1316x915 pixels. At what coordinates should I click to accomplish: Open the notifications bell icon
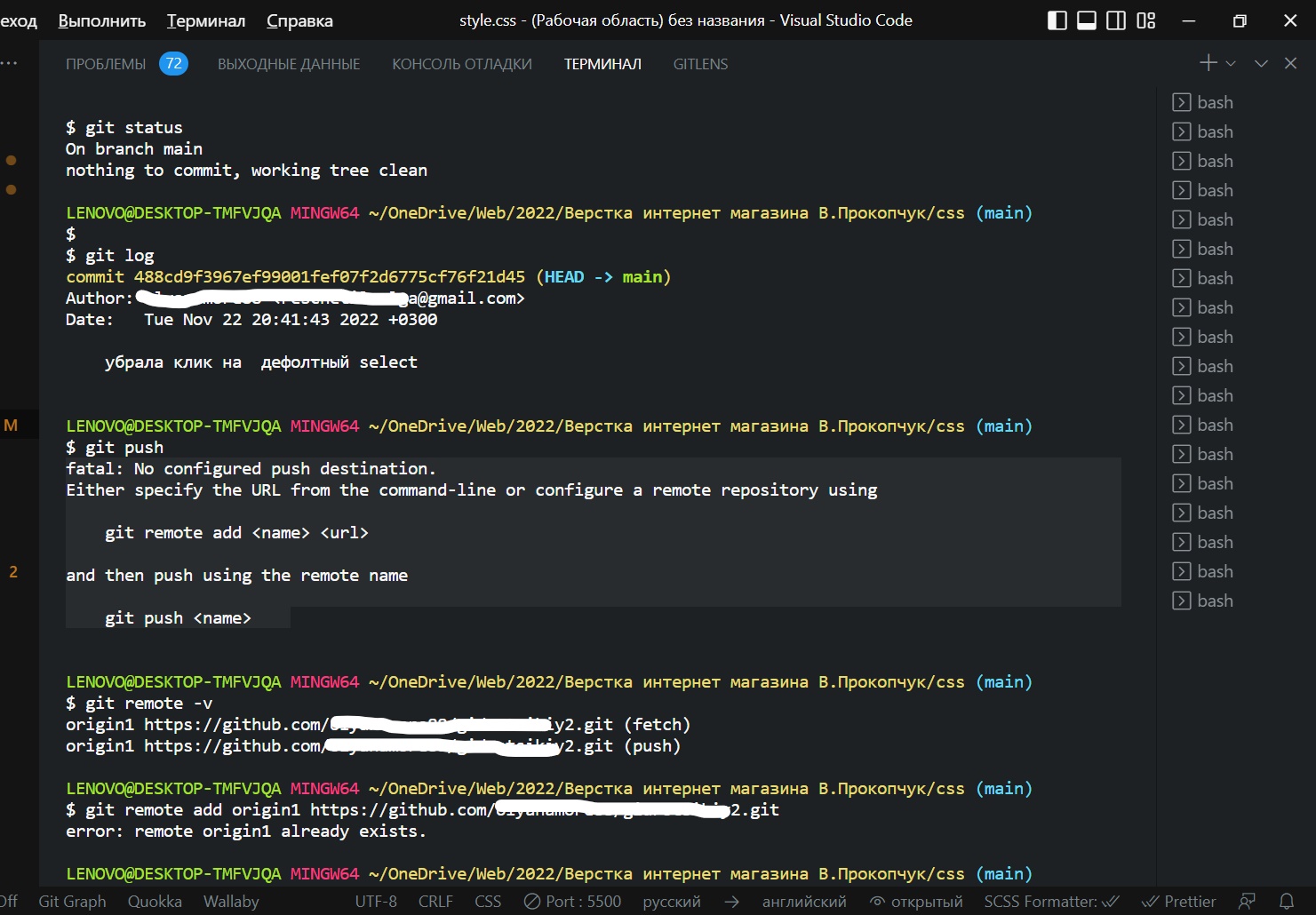tap(1287, 902)
